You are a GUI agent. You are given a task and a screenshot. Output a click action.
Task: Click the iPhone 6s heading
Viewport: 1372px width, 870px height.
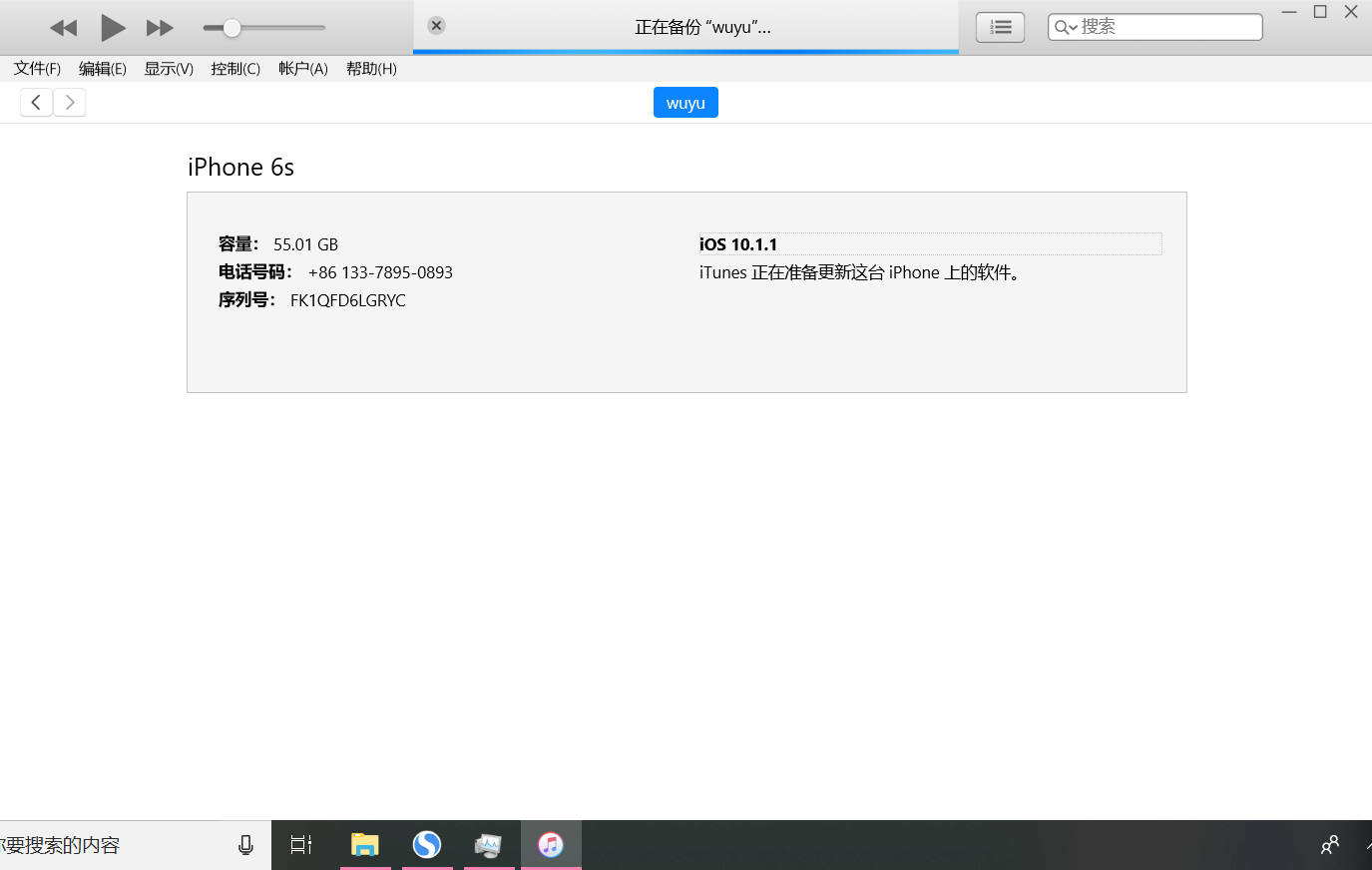[x=240, y=167]
